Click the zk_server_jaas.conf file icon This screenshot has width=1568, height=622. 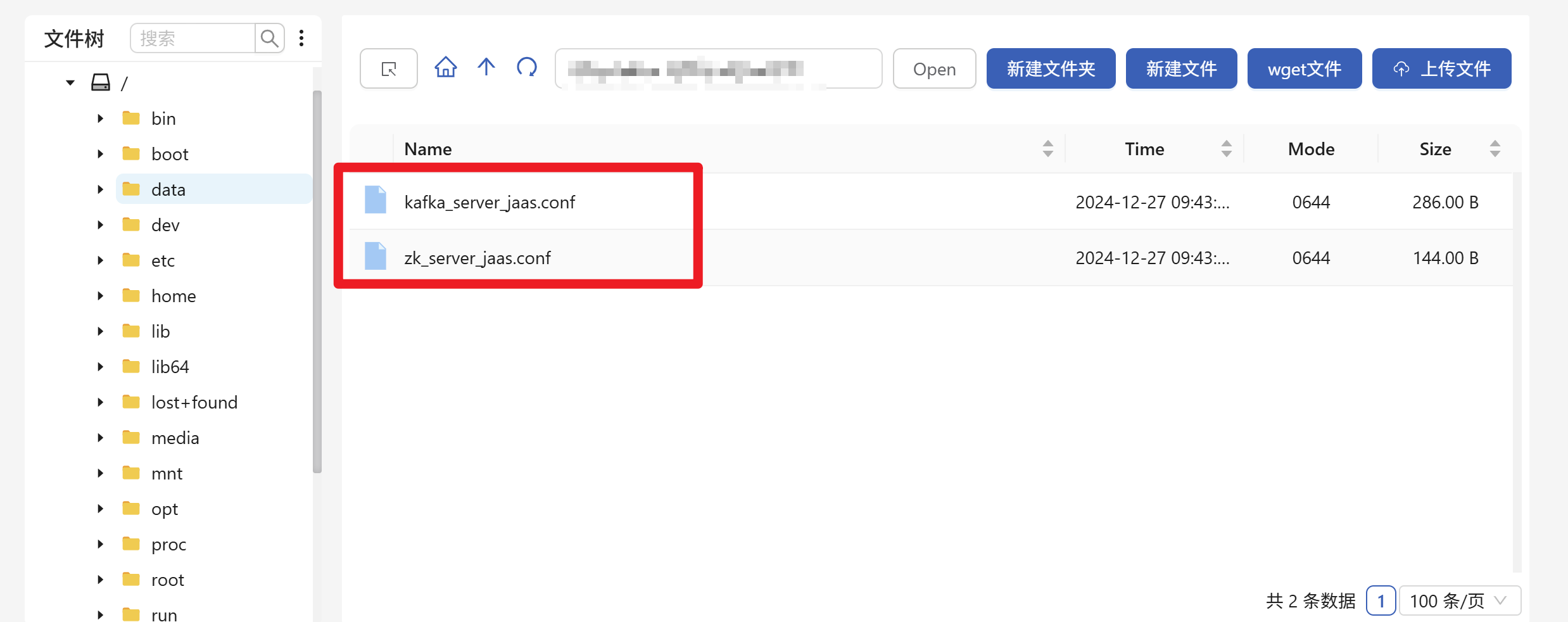(376, 256)
